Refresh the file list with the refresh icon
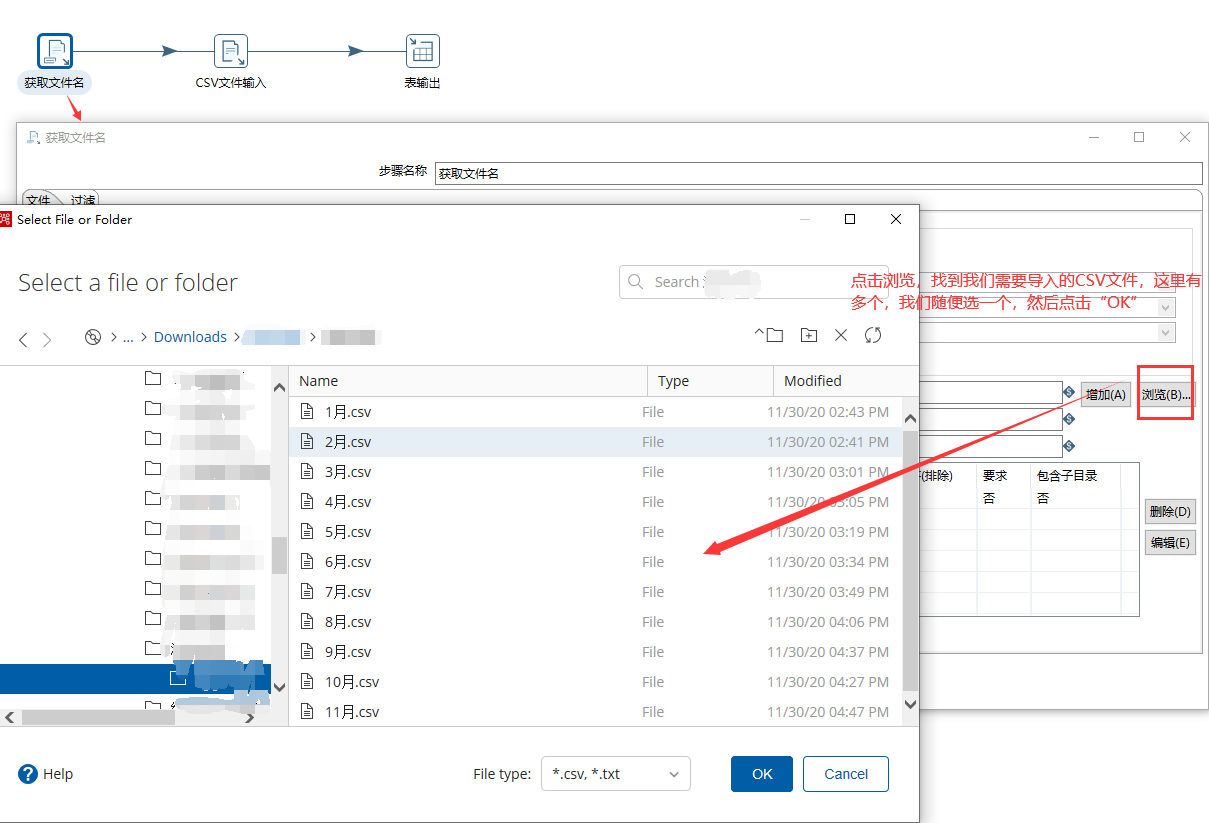Screen dimensions: 1209x823 pos(872,336)
